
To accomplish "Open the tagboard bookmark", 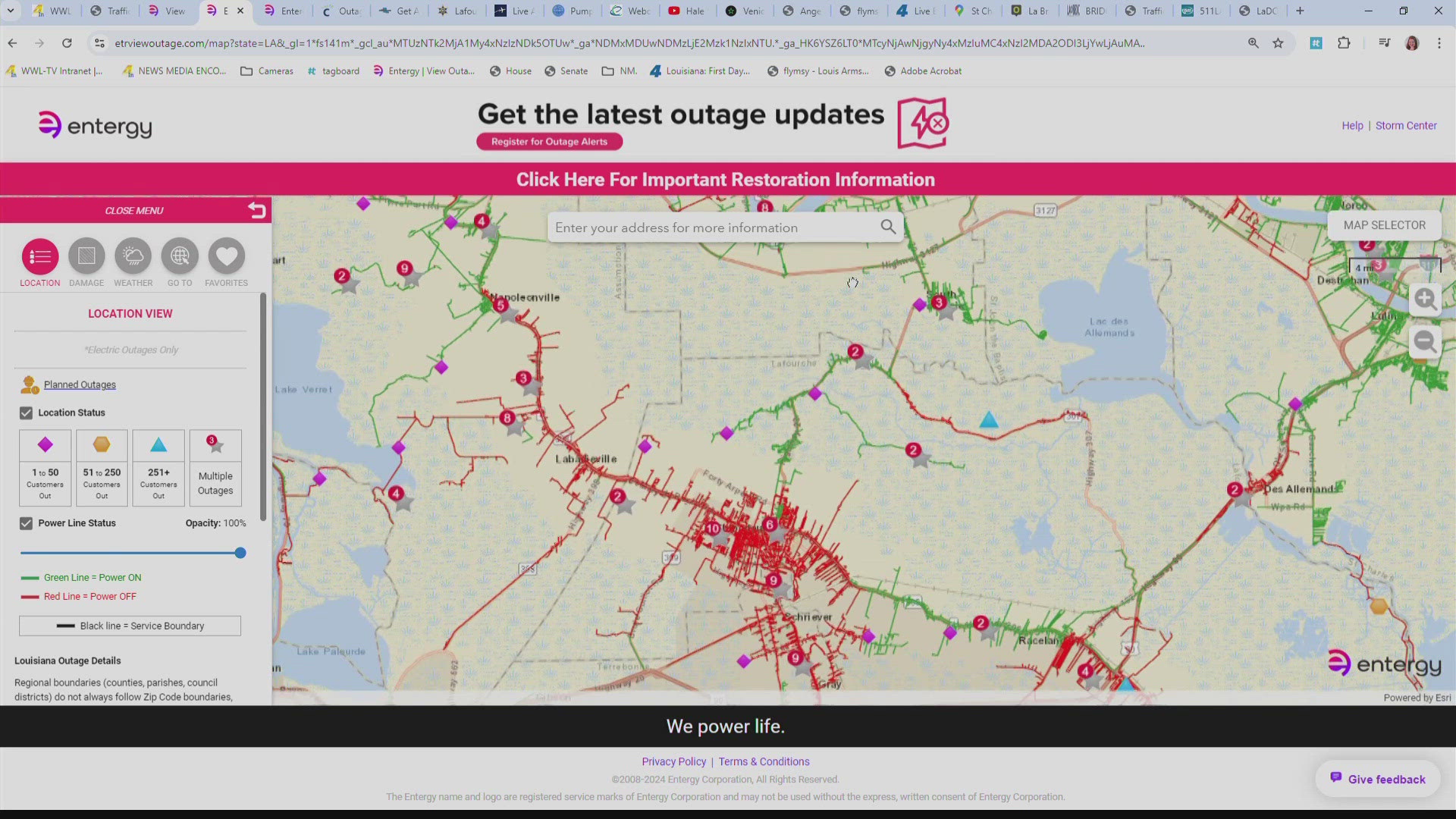I will 333,71.
